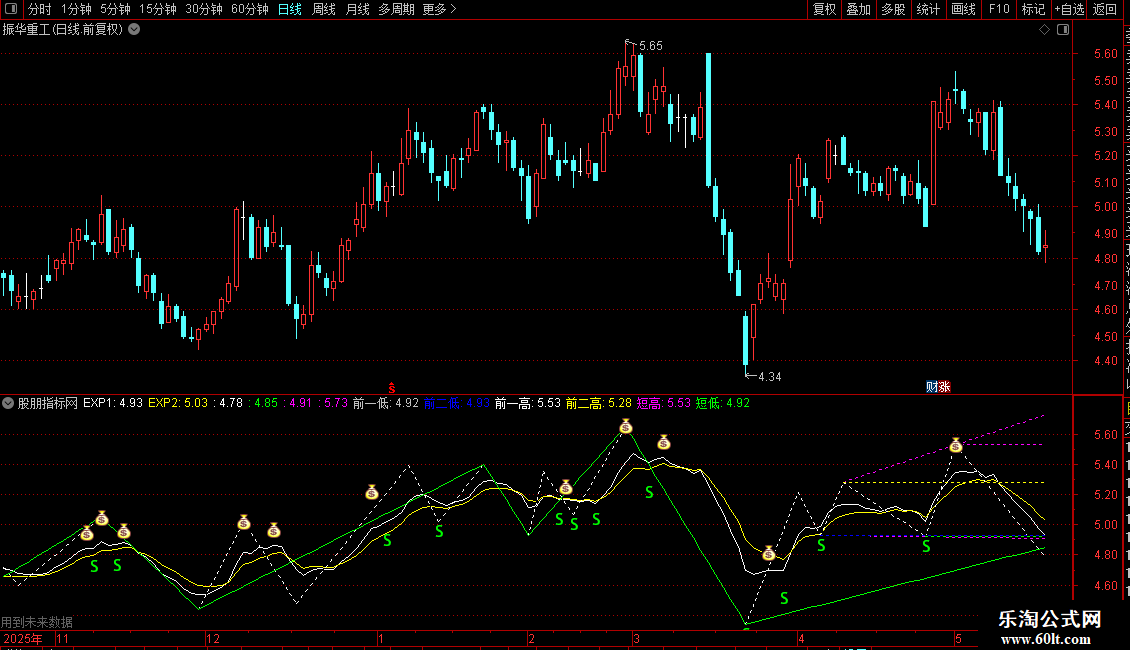Switch to 月线 monthly chart
Image resolution: width=1130 pixels, height=650 pixels.
click(x=357, y=9)
